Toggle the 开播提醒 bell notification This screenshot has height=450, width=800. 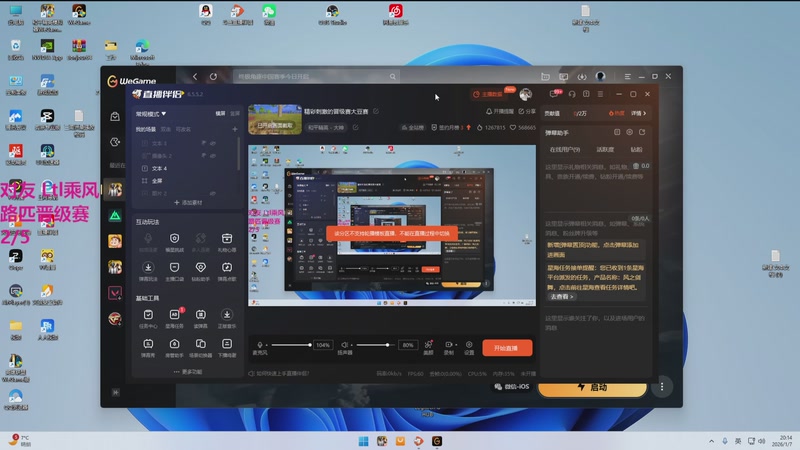pos(499,111)
